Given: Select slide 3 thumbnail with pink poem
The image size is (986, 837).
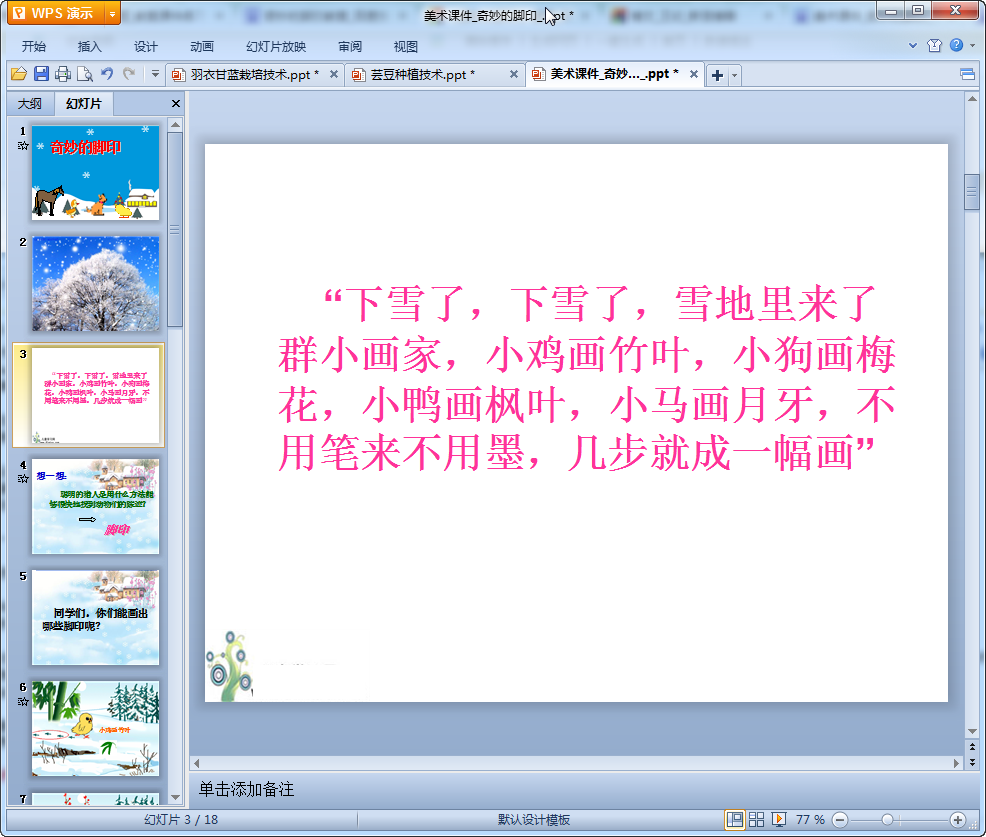Looking at the screenshot, I should click(x=96, y=395).
